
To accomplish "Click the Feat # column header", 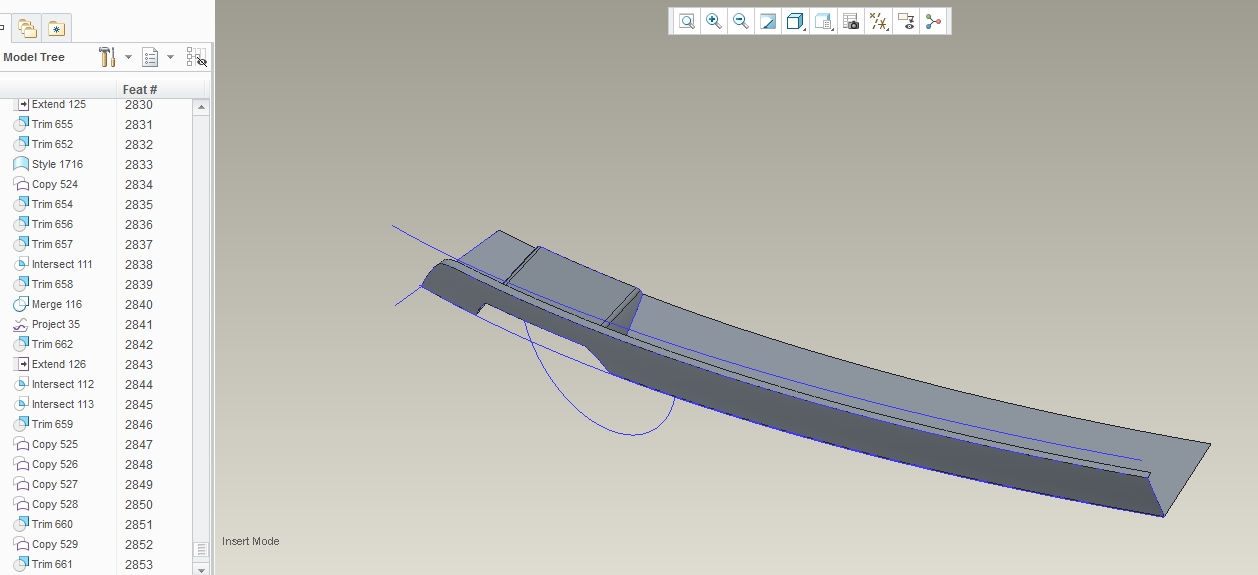I will (x=140, y=89).
